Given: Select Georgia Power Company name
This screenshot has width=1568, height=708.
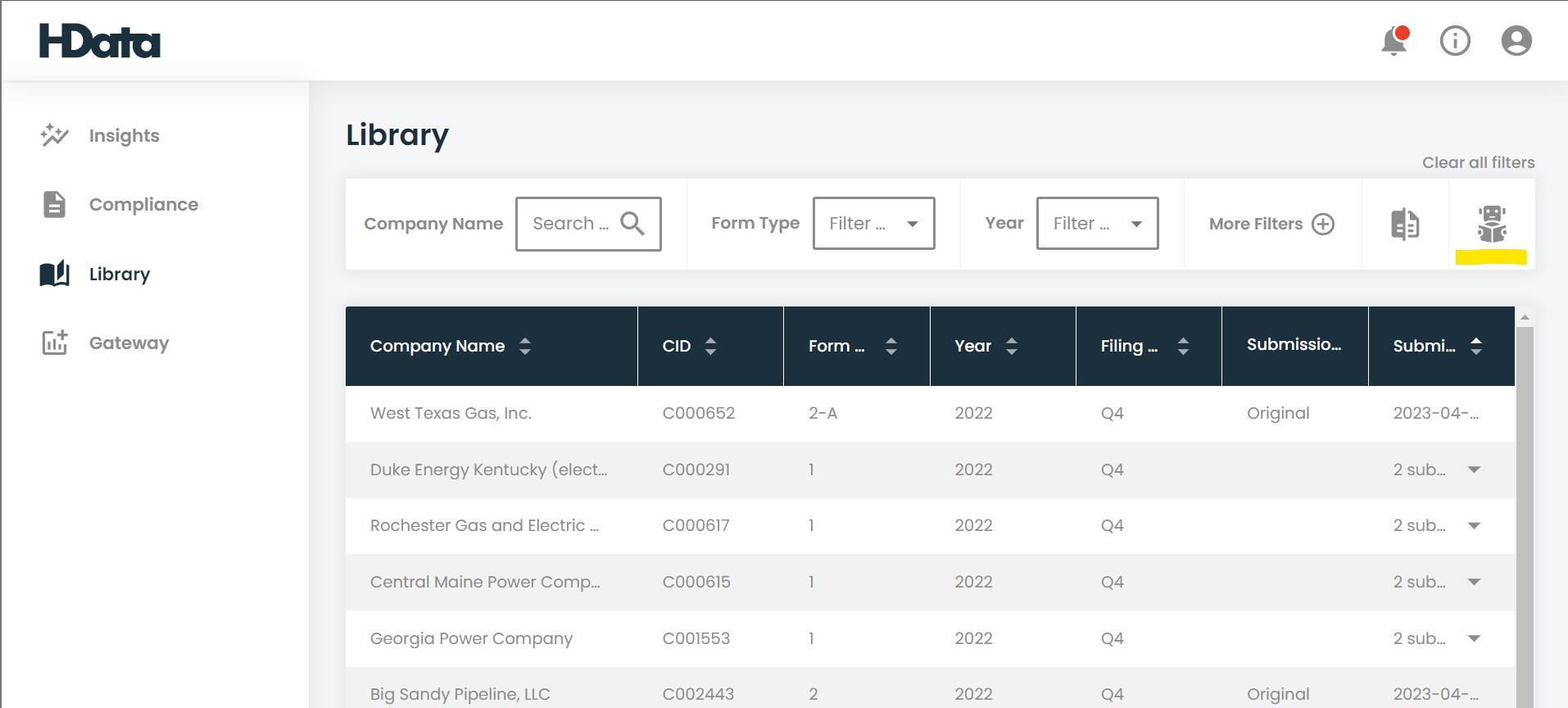Looking at the screenshot, I should (471, 638).
